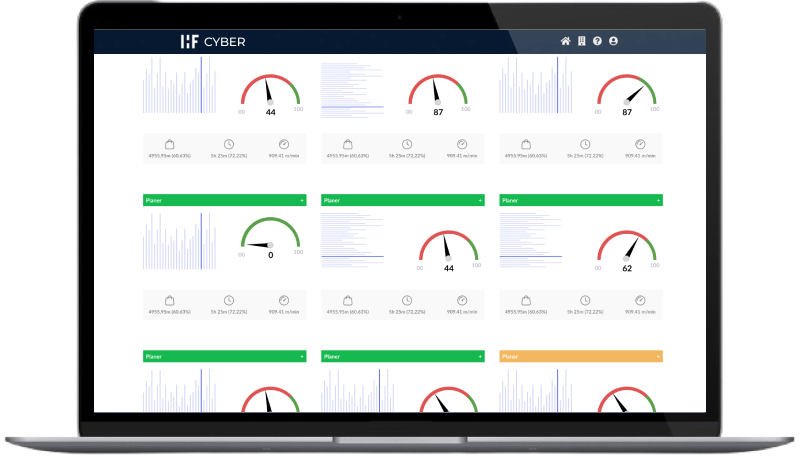Click clock icon under gauge 62

[x=585, y=301]
